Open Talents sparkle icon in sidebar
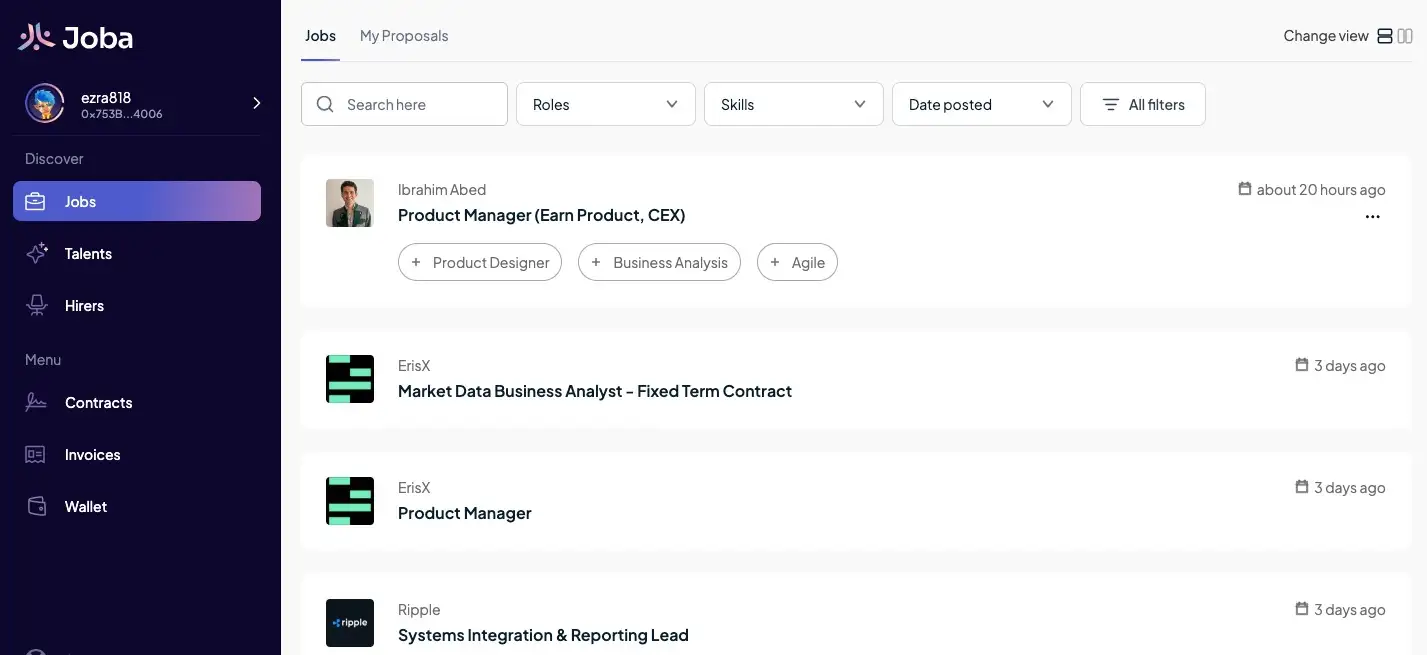Viewport: 1427px width, 655px height. tap(37, 253)
